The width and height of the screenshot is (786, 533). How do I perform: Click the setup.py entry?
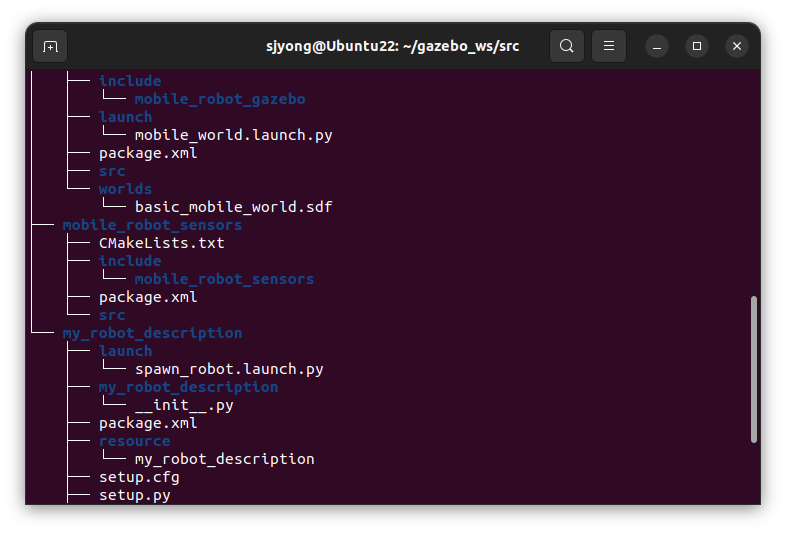pos(134,495)
